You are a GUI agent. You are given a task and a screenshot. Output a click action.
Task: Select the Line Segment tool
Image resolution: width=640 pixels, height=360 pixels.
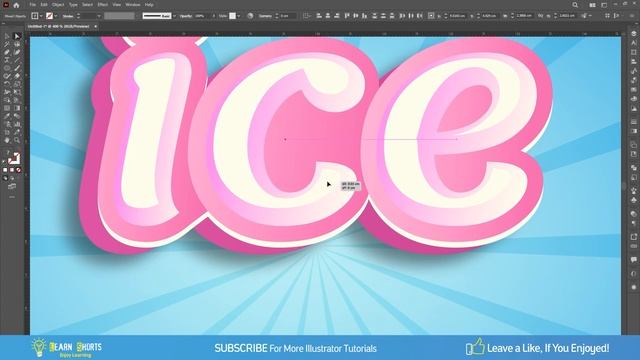(17, 60)
